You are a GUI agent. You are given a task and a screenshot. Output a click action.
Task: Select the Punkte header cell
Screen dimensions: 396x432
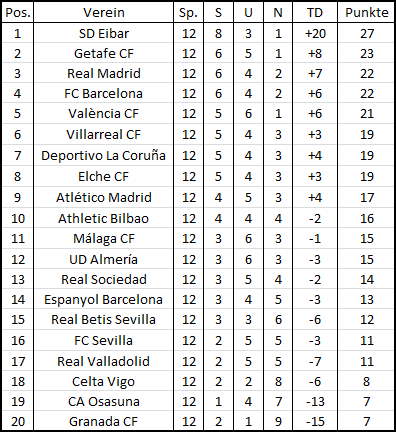(x=366, y=13)
